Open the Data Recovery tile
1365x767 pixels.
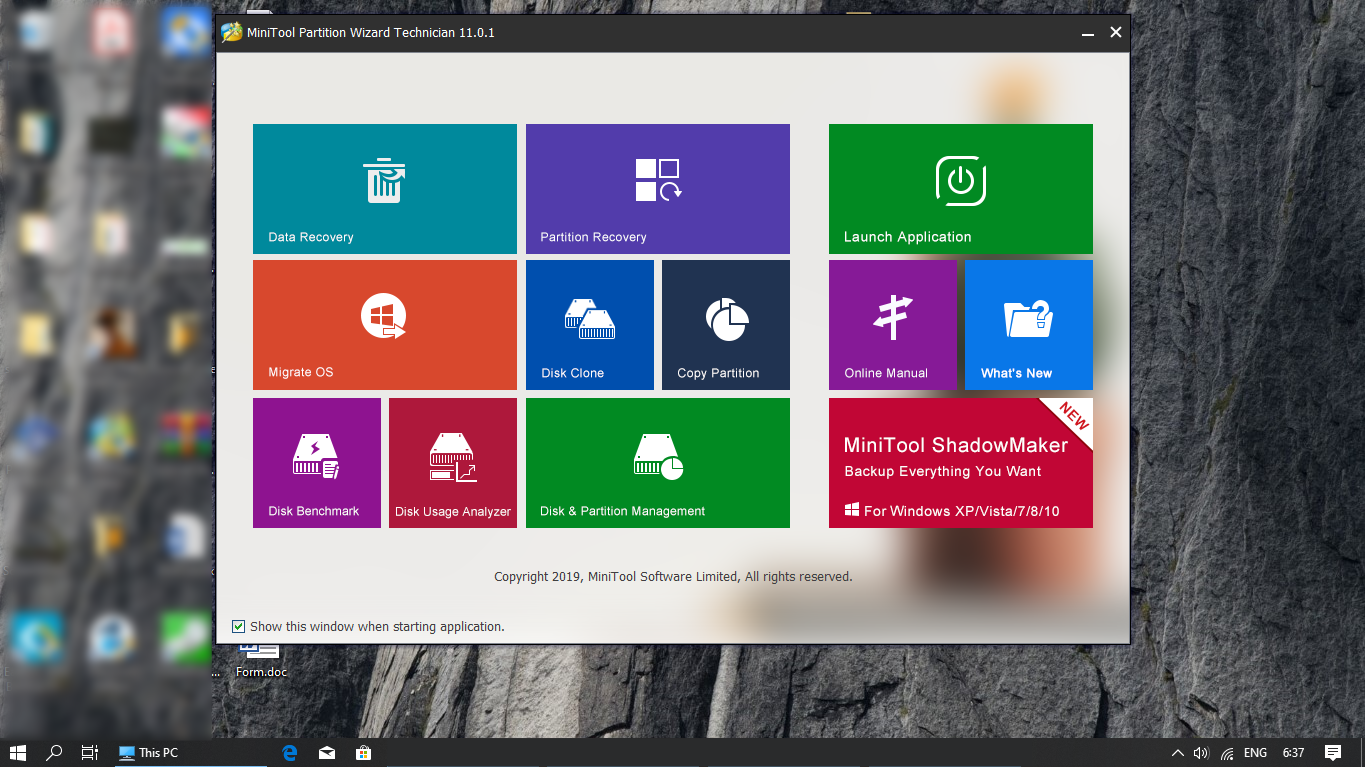[385, 189]
